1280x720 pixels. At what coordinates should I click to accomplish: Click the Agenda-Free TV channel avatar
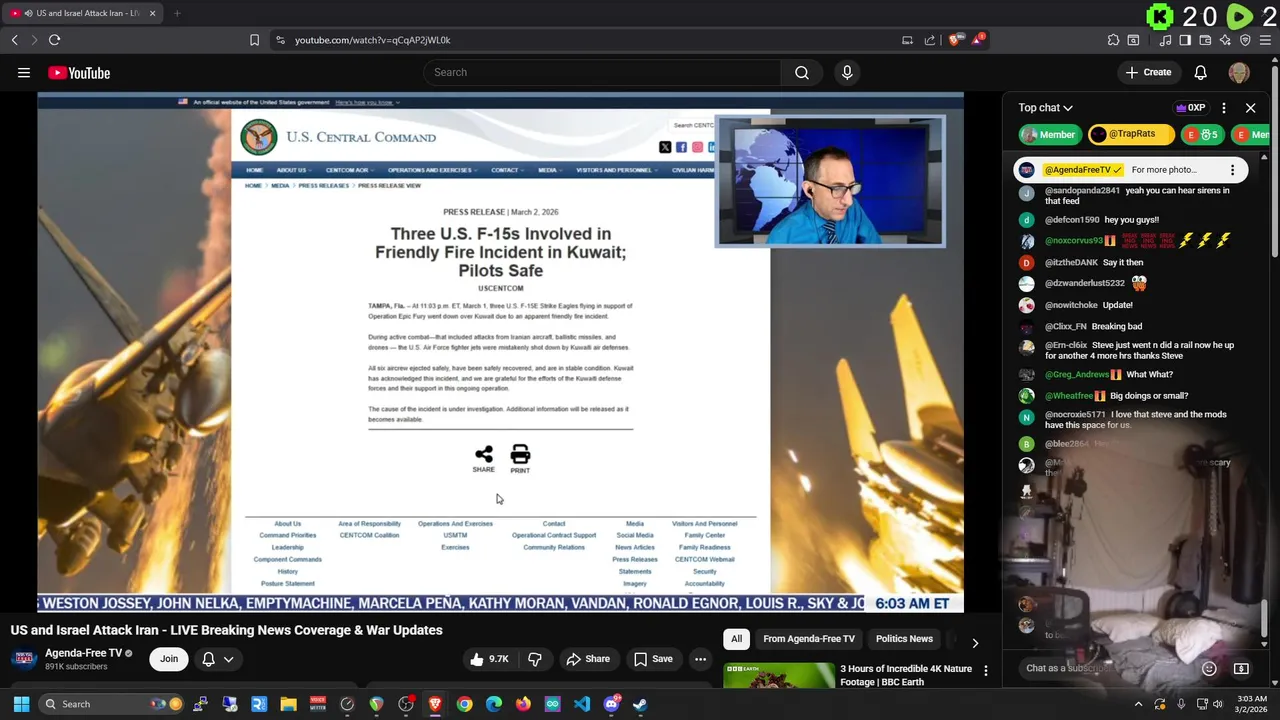pyautogui.click(x=25, y=659)
